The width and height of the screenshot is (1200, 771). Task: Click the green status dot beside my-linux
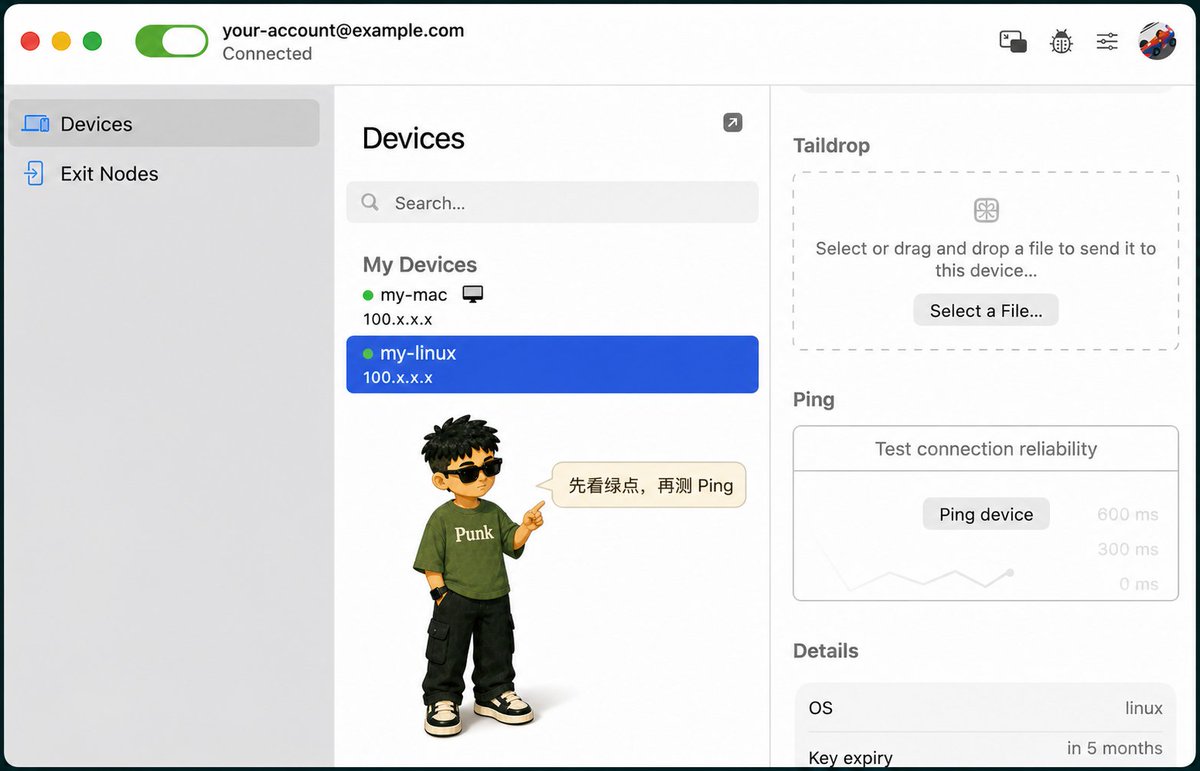tap(368, 353)
